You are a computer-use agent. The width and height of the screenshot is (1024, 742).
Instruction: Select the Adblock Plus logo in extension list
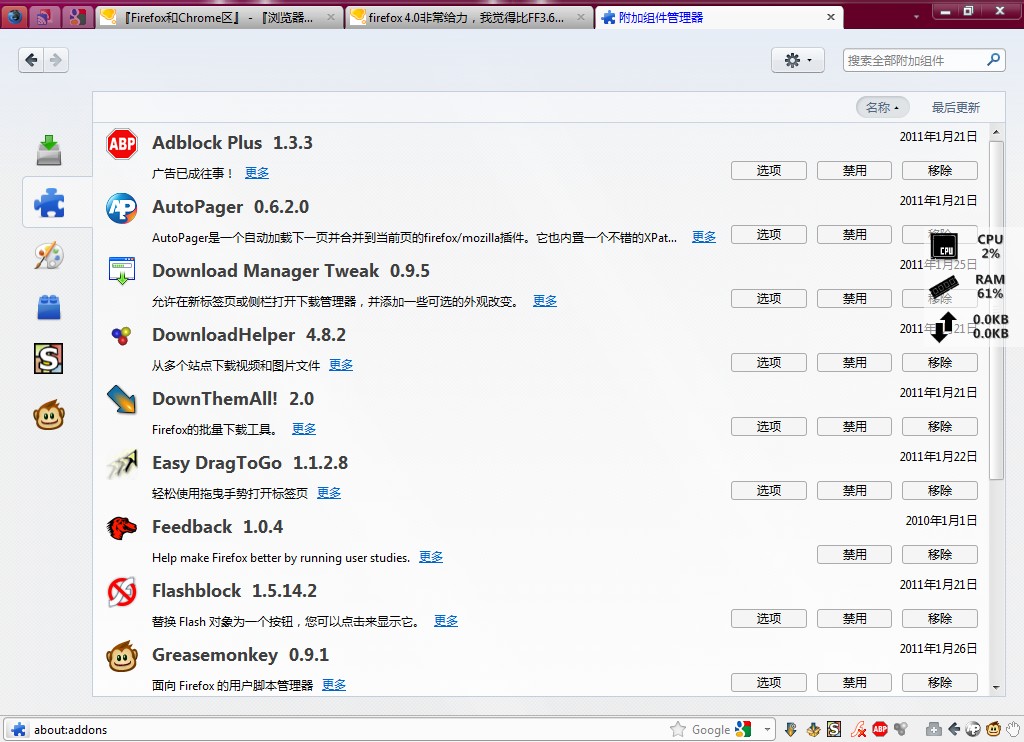[x=122, y=144]
